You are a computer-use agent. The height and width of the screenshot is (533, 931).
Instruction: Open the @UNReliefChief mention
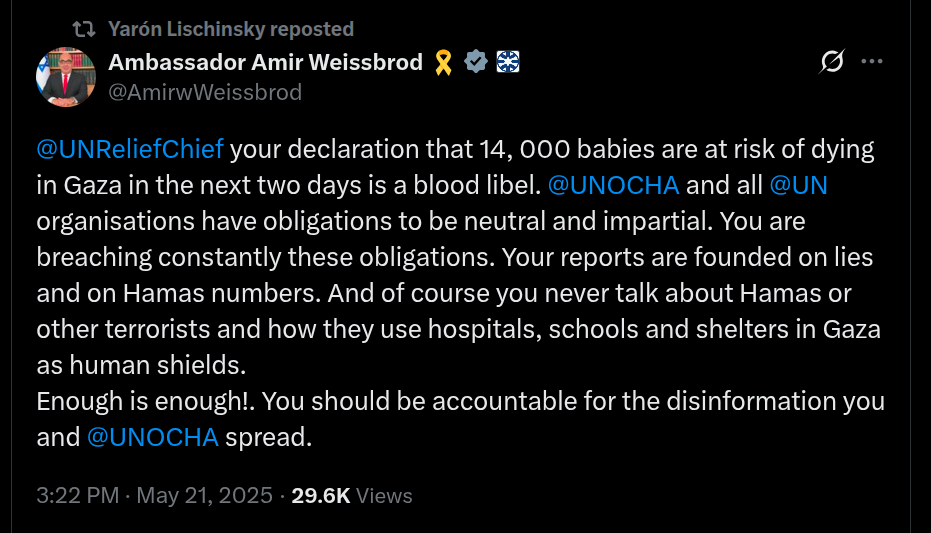(x=130, y=150)
